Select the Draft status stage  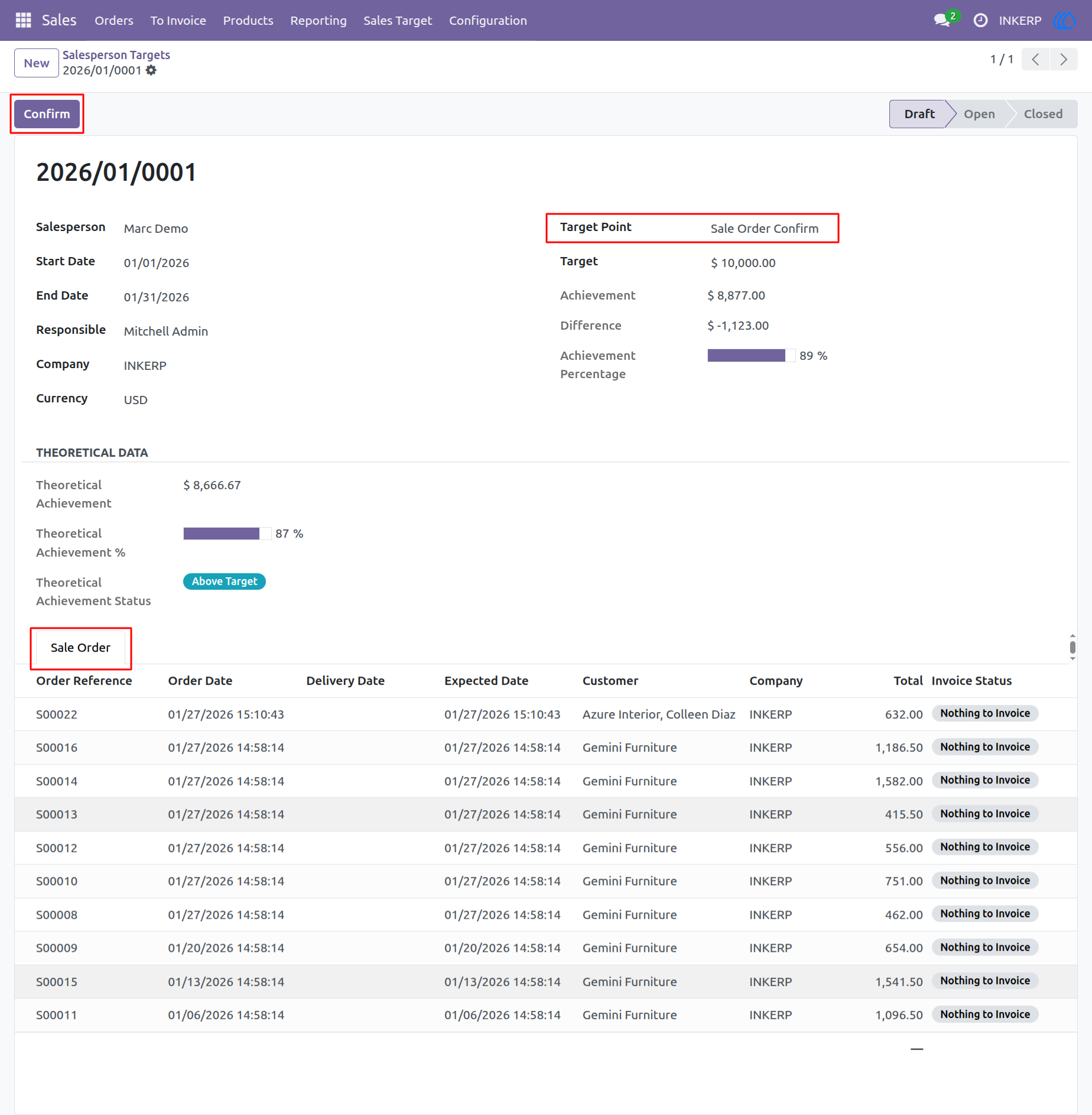pos(919,114)
